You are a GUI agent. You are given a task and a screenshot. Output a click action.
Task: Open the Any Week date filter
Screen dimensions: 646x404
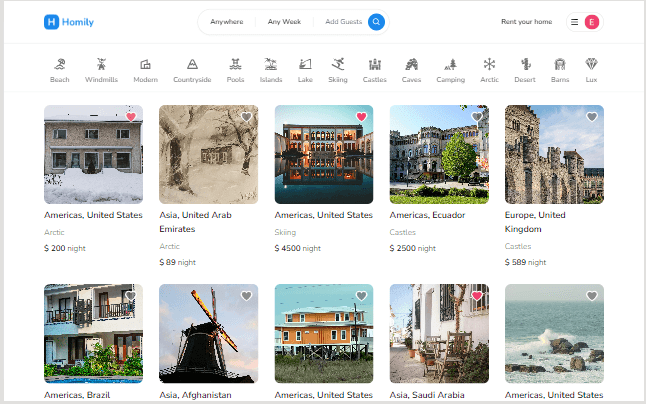point(284,22)
